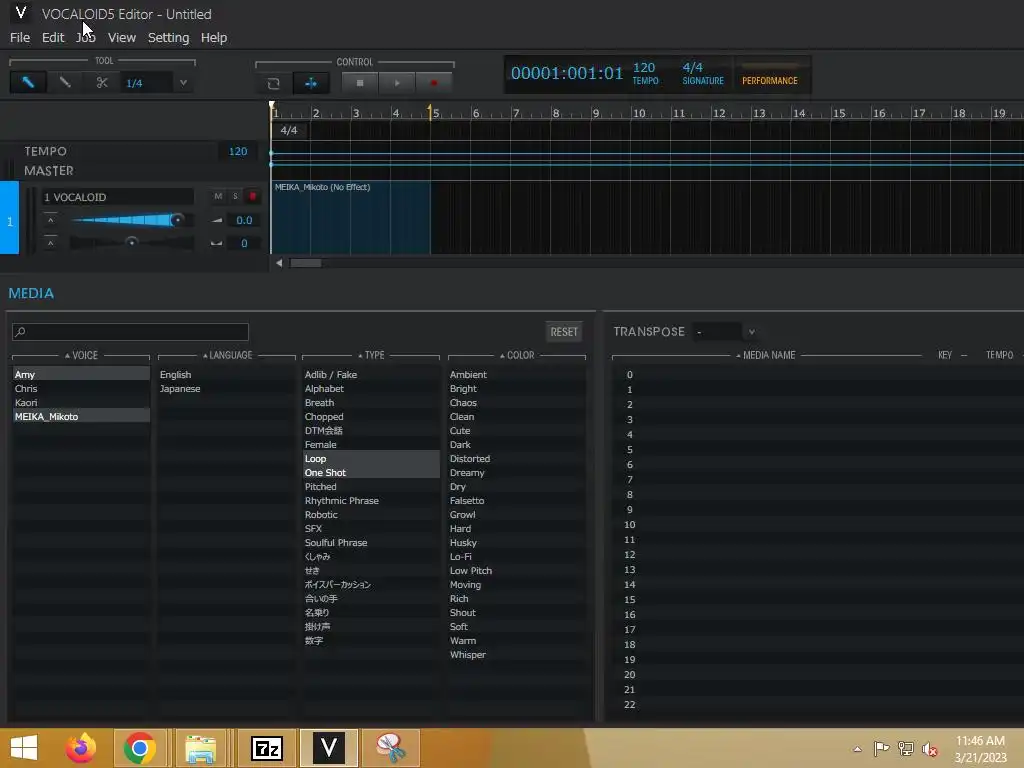Click the track pan slider knob
This screenshot has height=768, width=1024.
[x=131, y=242]
